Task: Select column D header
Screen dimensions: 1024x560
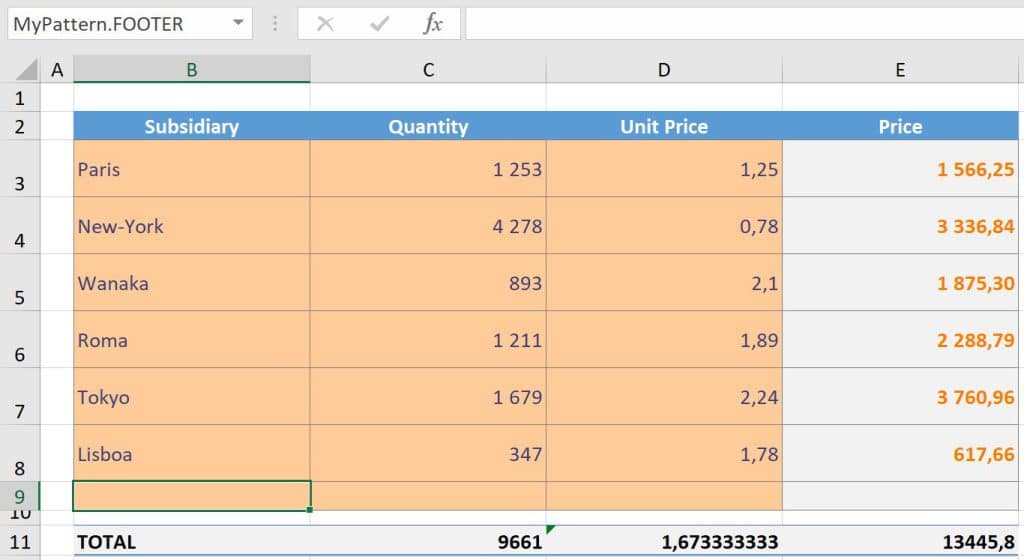Action: [664, 69]
